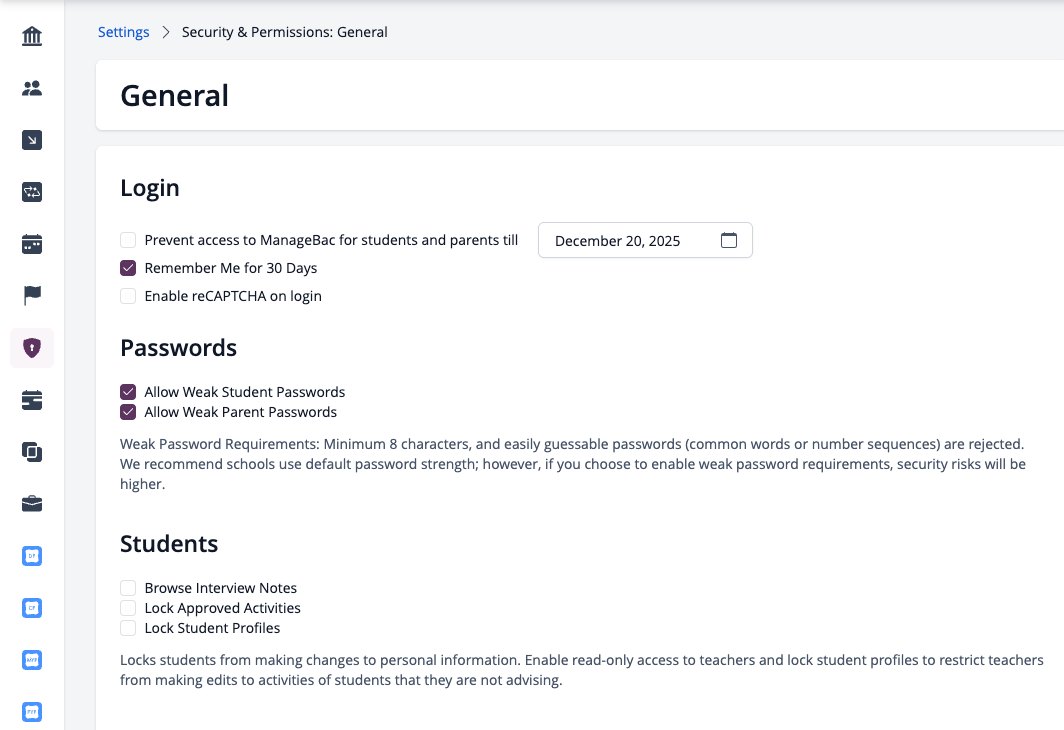Check Browse Interview Notes option
Viewport: 1064px width, 730px height.
click(128, 588)
